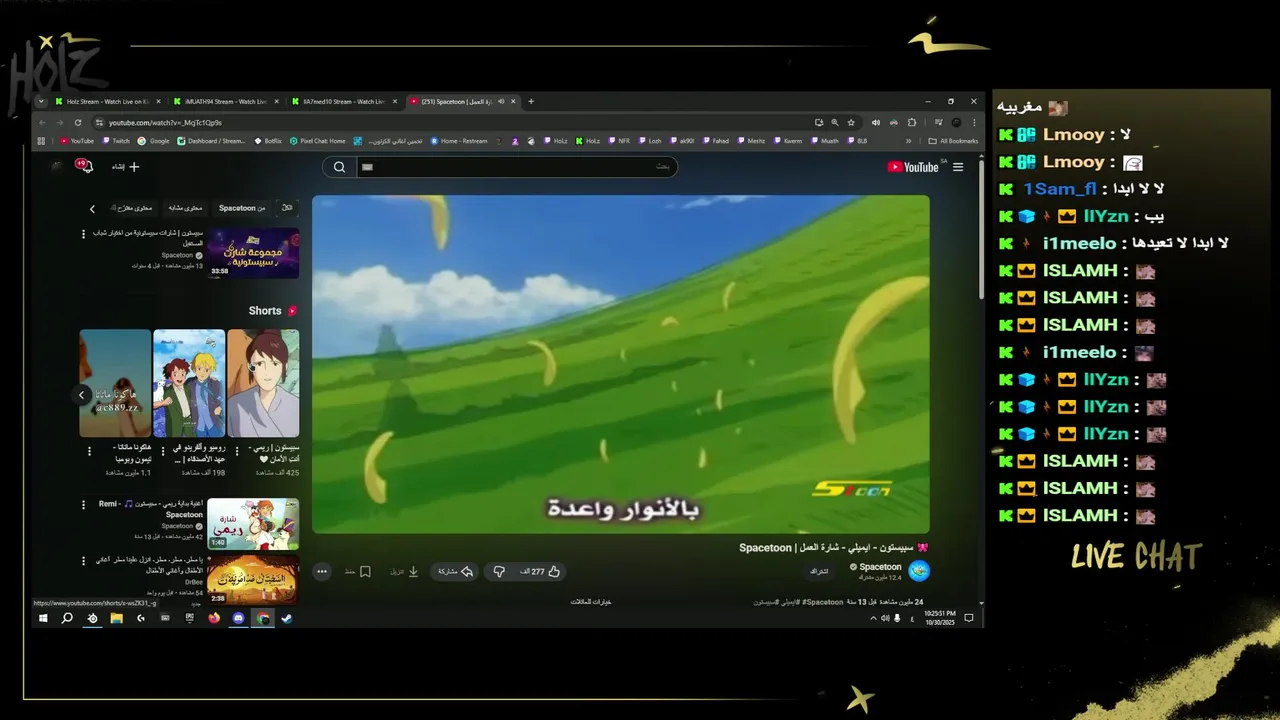This screenshot has height=720, width=1280.
Task: Open the YouTube hamburger guide menu
Action: [x=958, y=167]
